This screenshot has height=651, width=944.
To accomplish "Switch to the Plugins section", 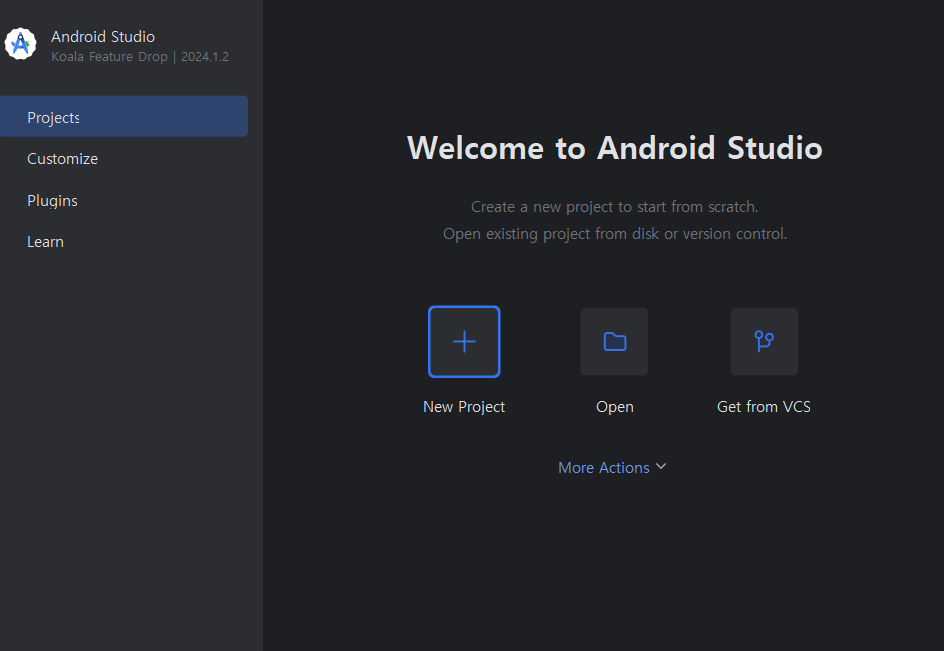I will click(52, 201).
